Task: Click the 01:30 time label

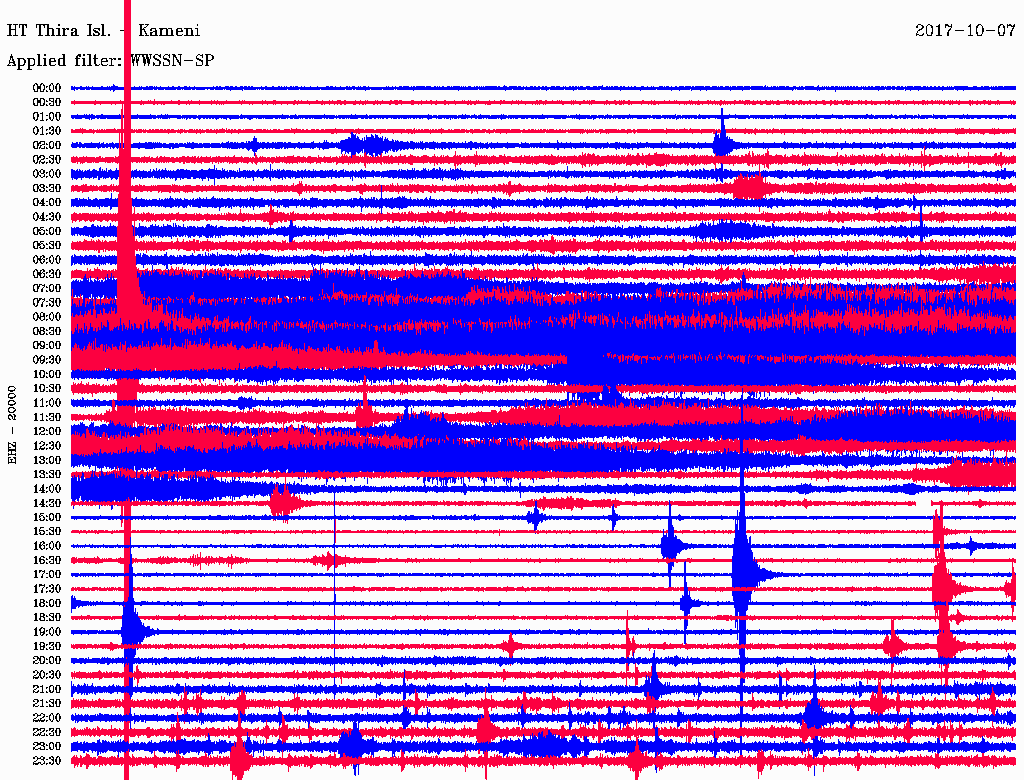Action: point(47,131)
